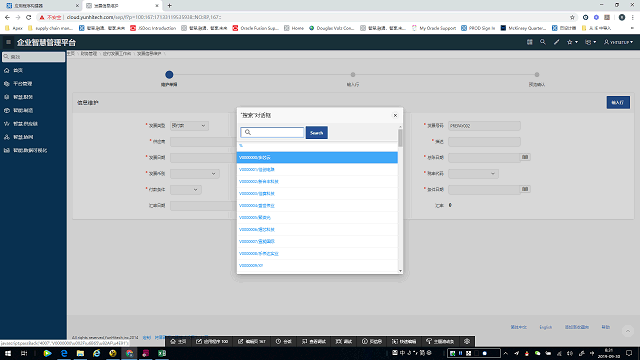The height and width of the screenshot is (360, 640).
Task: Open the second sidebar item with gear icon
Action: point(22,84)
